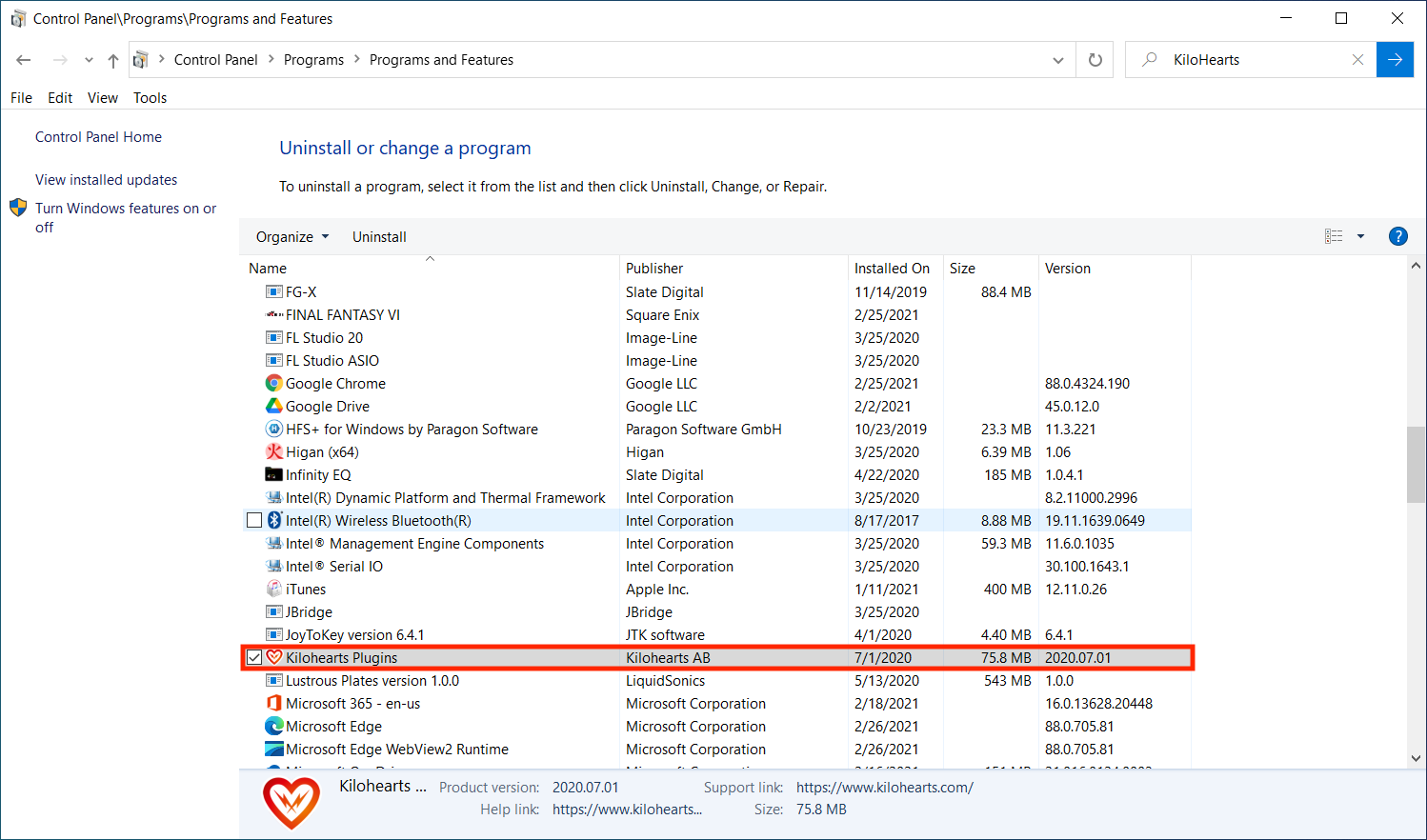Viewport: 1427px width, 840px height.
Task: Select the Apple Inc. publisher cell
Action: click(x=657, y=590)
